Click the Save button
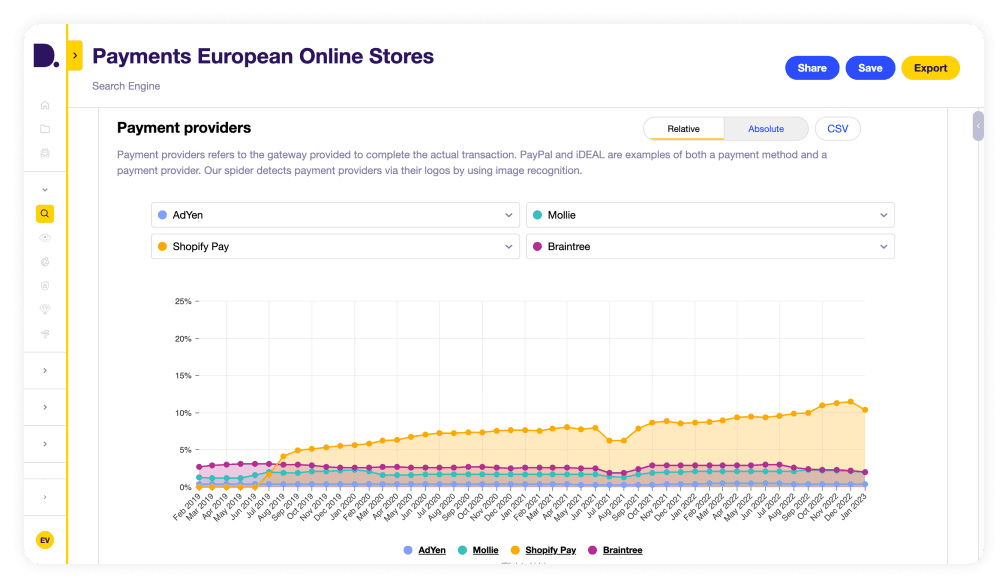 pyautogui.click(x=870, y=68)
